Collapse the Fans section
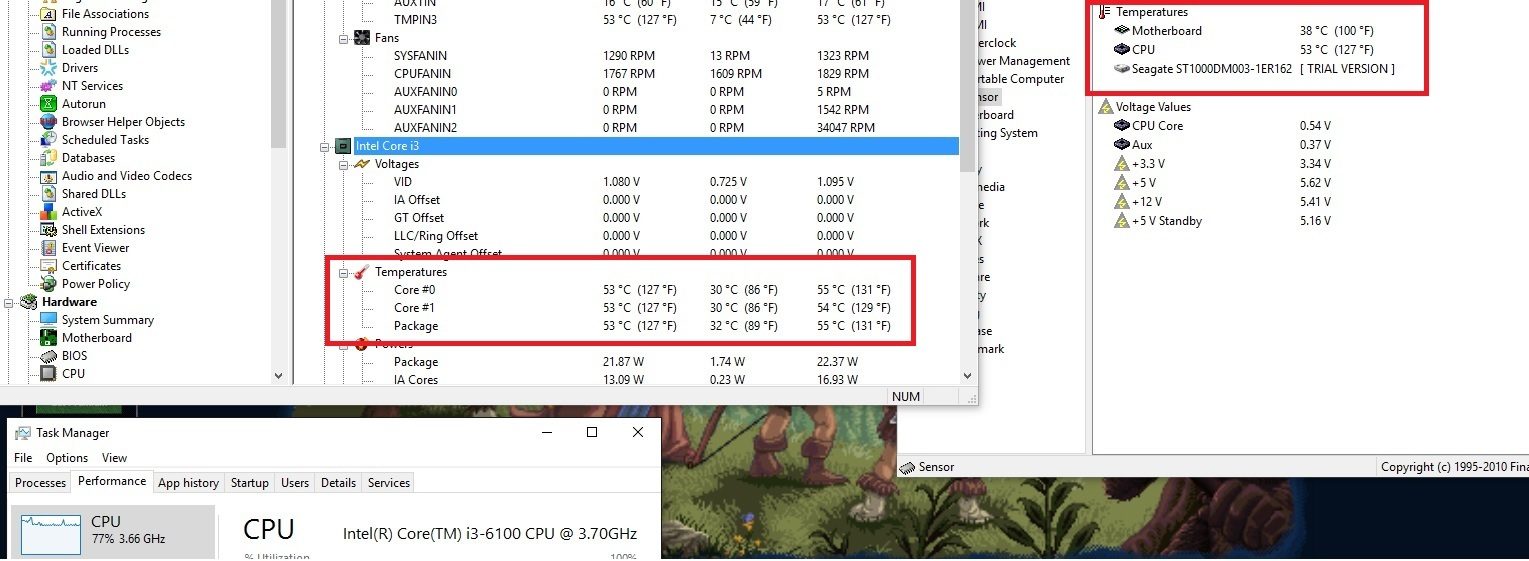Screen dimensions: 1529x561 pos(343,38)
